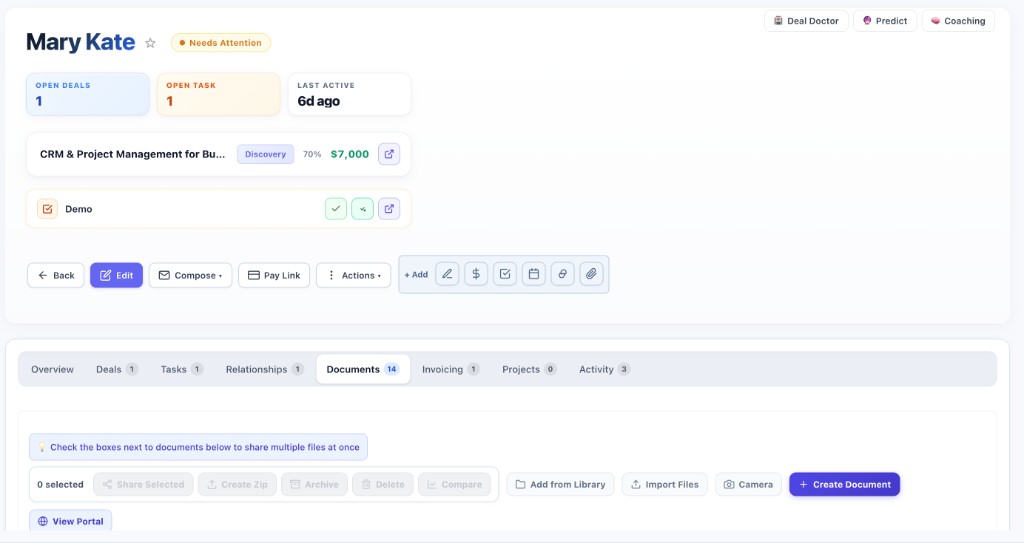Click the Compare button
The height and width of the screenshot is (543, 1024).
(455, 485)
